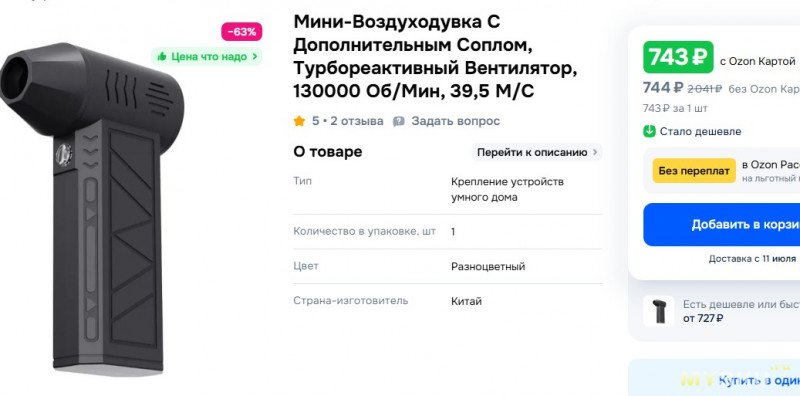The width and height of the screenshot is (800, 396).
Task: Click the green down-arrow price drop icon
Action: (648, 132)
